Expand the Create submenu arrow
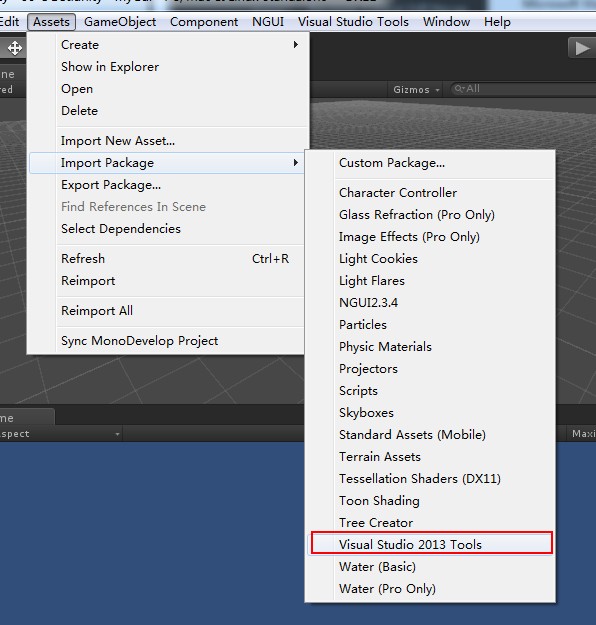This screenshot has width=596, height=625. tap(295, 45)
